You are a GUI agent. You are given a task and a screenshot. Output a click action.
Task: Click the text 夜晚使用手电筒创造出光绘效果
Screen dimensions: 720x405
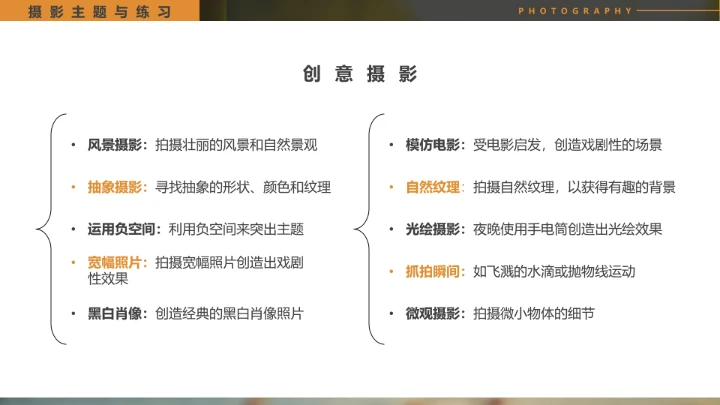click(568, 229)
